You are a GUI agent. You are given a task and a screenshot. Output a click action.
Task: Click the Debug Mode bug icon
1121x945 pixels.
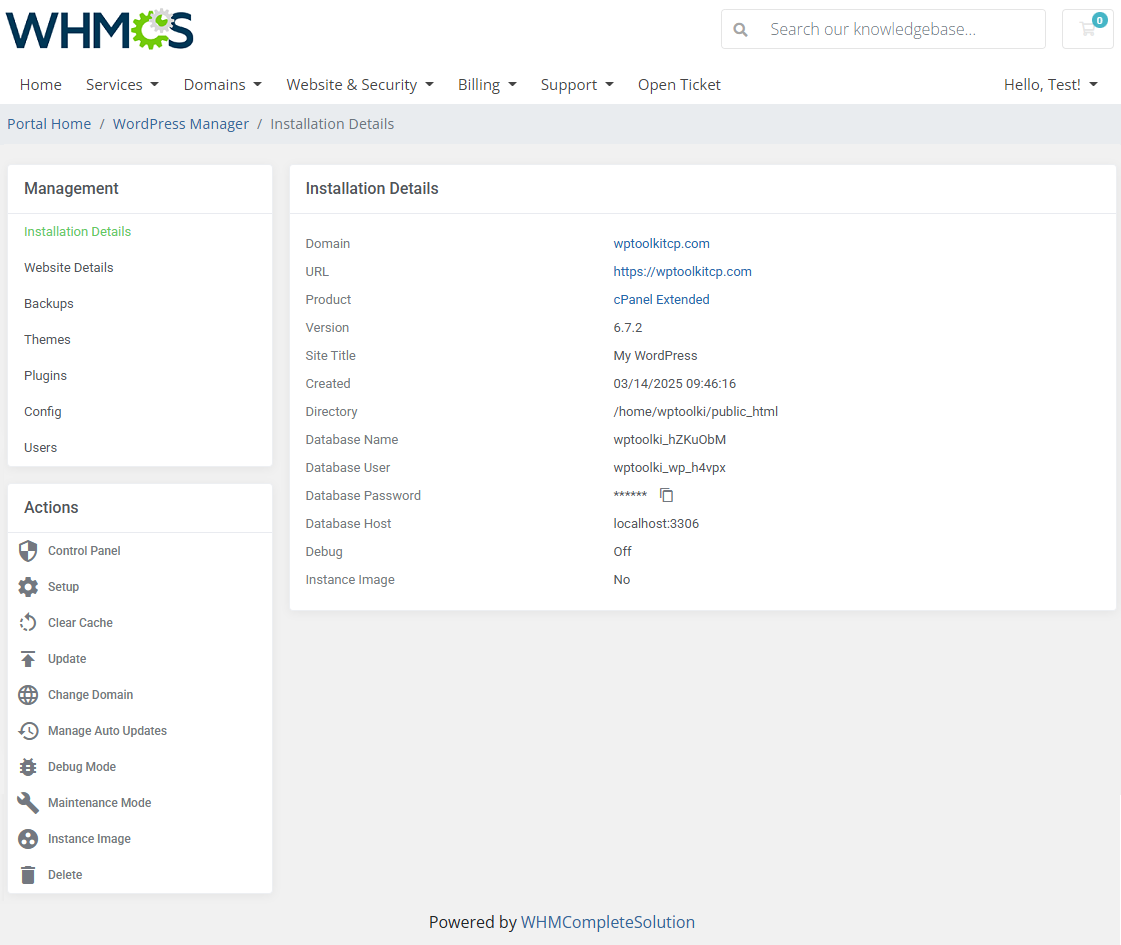[x=28, y=766]
